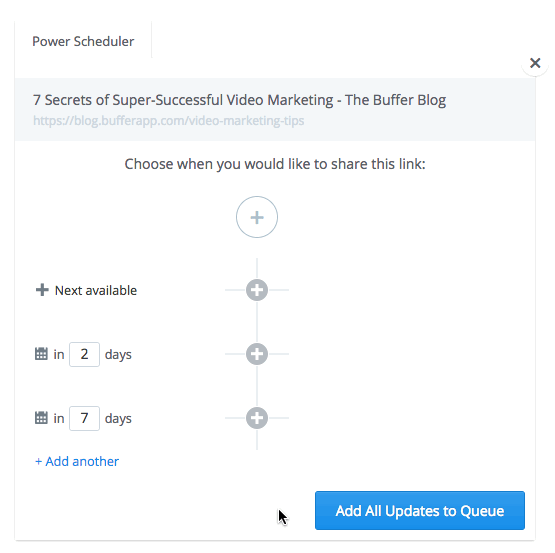Click Add All Updates to Queue button
The image size is (555, 553).
tap(420, 511)
